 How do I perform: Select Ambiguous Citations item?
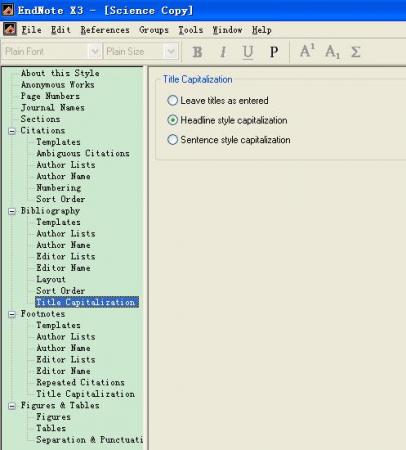[83, 153]
